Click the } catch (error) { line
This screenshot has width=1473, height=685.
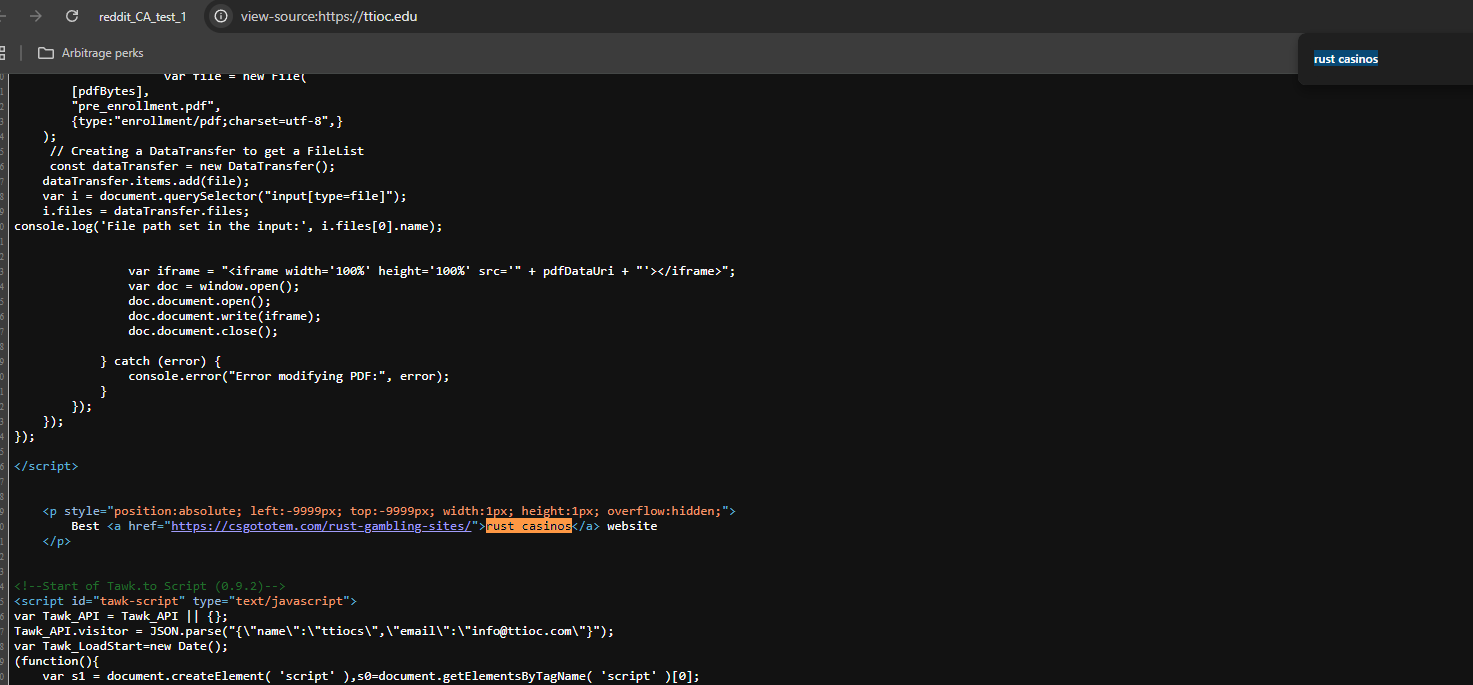pyautogui.click(x=160, y=361)
